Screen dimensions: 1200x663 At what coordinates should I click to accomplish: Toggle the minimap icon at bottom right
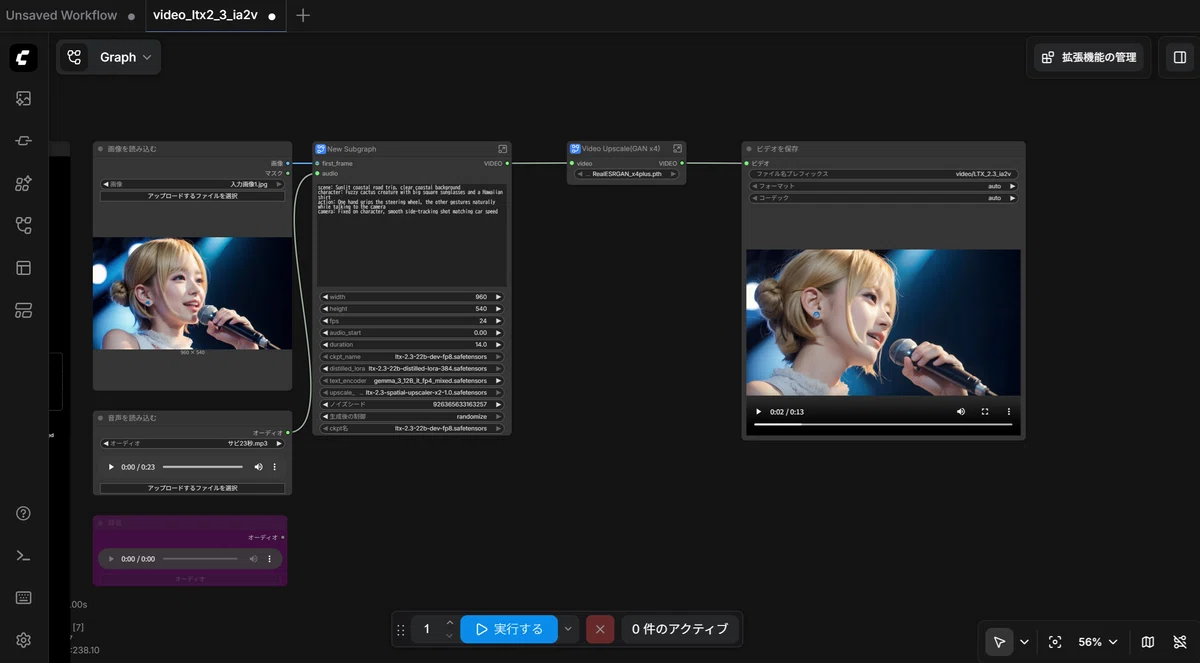pyautogui.click(x=1148, y=642)
